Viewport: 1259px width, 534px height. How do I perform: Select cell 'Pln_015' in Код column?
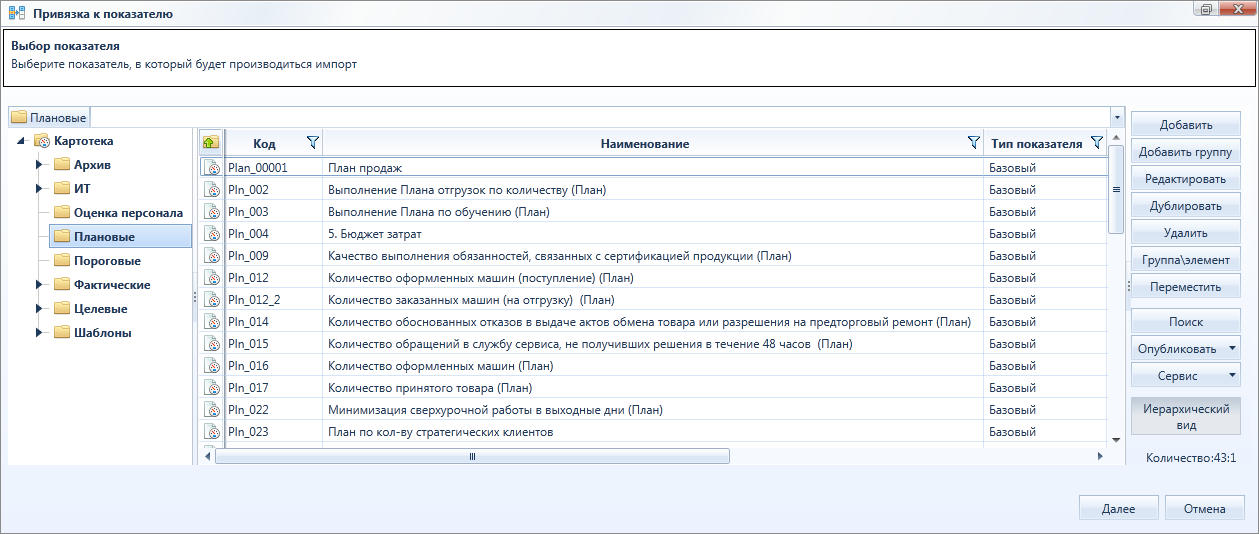[x=274, y=343]
